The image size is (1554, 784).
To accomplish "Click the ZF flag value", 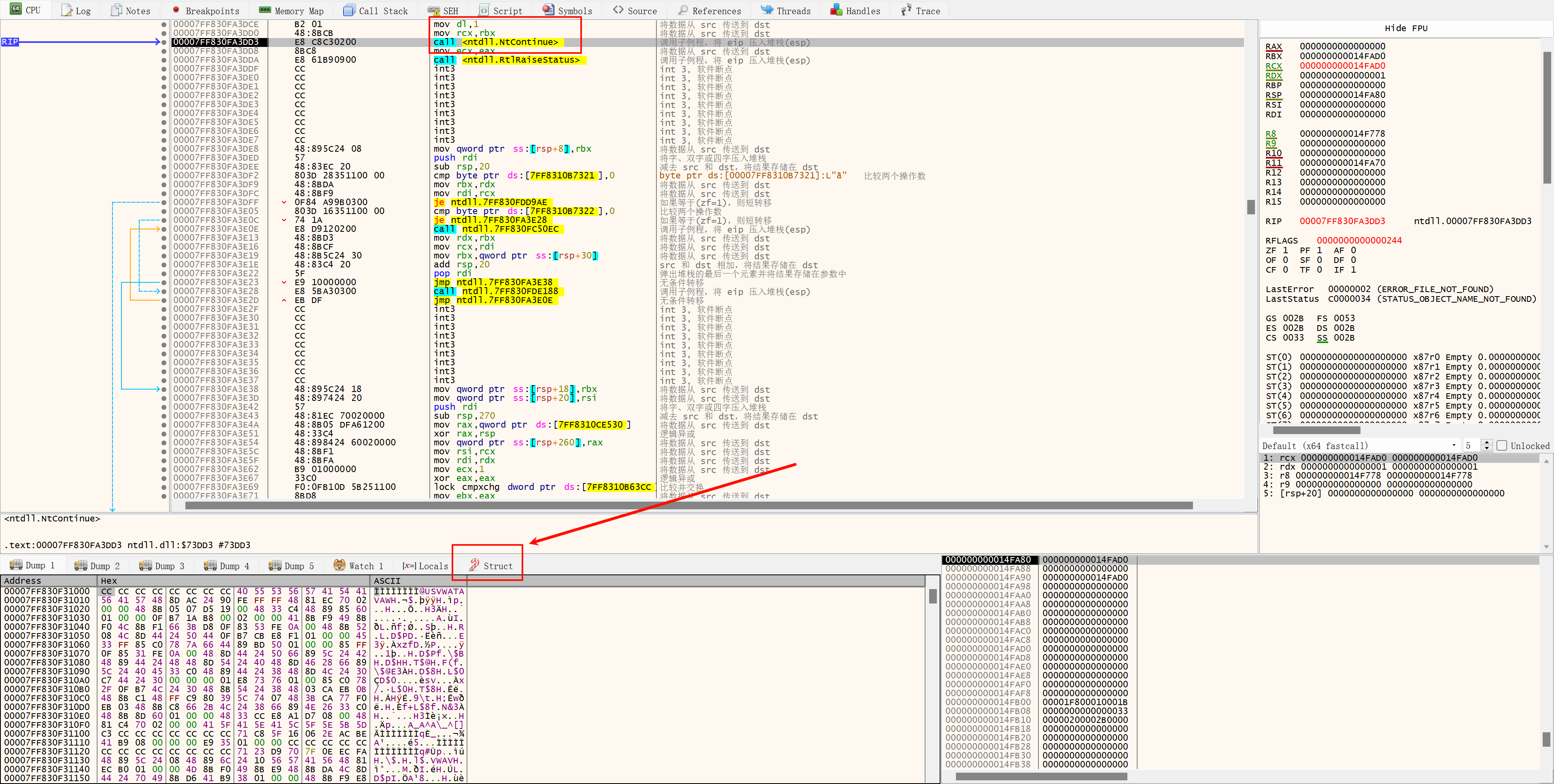I will click(x=1285, y=250).
